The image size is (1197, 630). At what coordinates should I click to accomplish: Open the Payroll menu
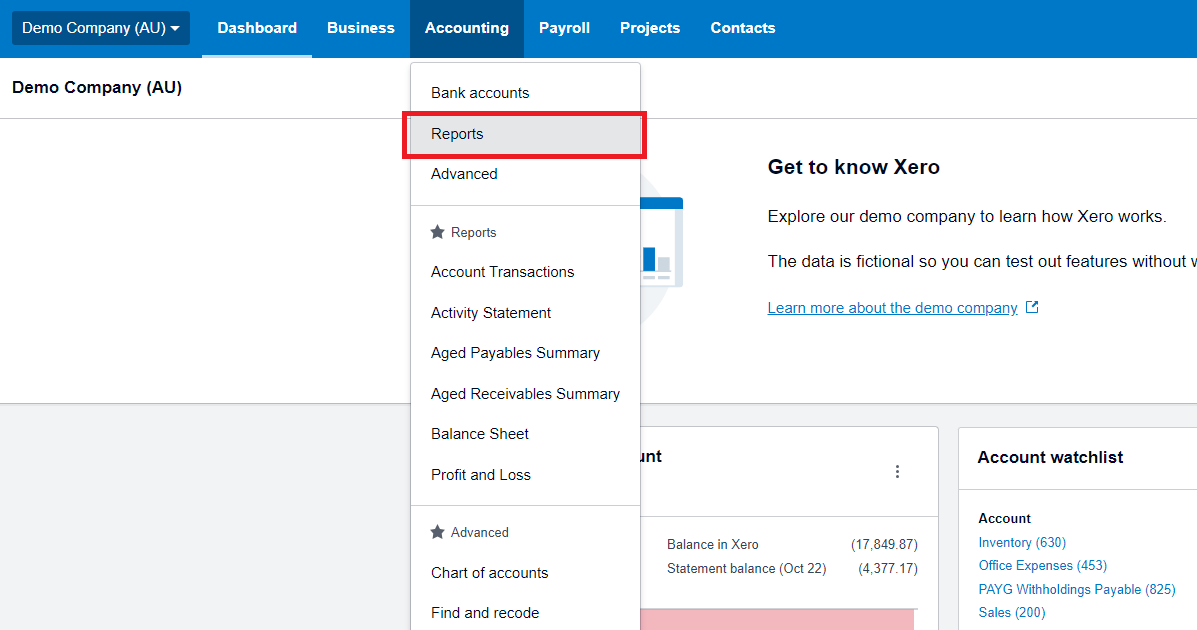(564, 28)
